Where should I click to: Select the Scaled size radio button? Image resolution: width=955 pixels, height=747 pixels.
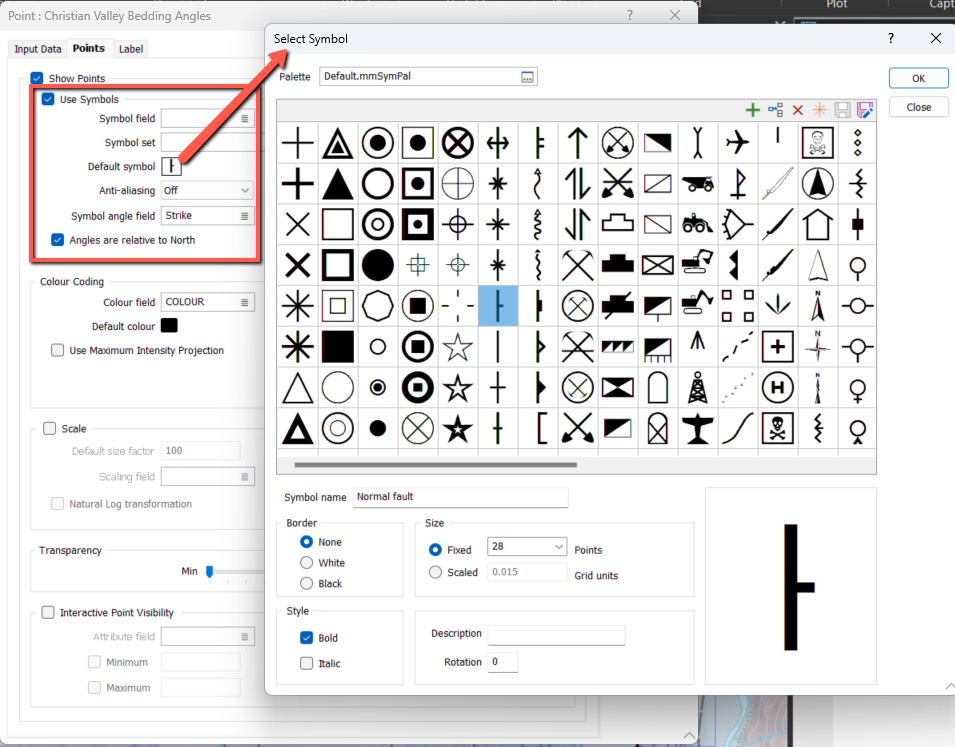[435, 573]
